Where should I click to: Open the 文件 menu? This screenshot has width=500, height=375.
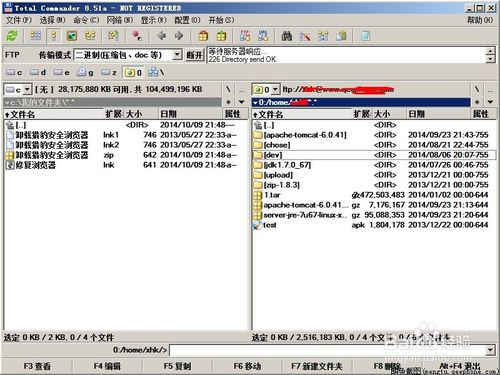pos(19,20)
